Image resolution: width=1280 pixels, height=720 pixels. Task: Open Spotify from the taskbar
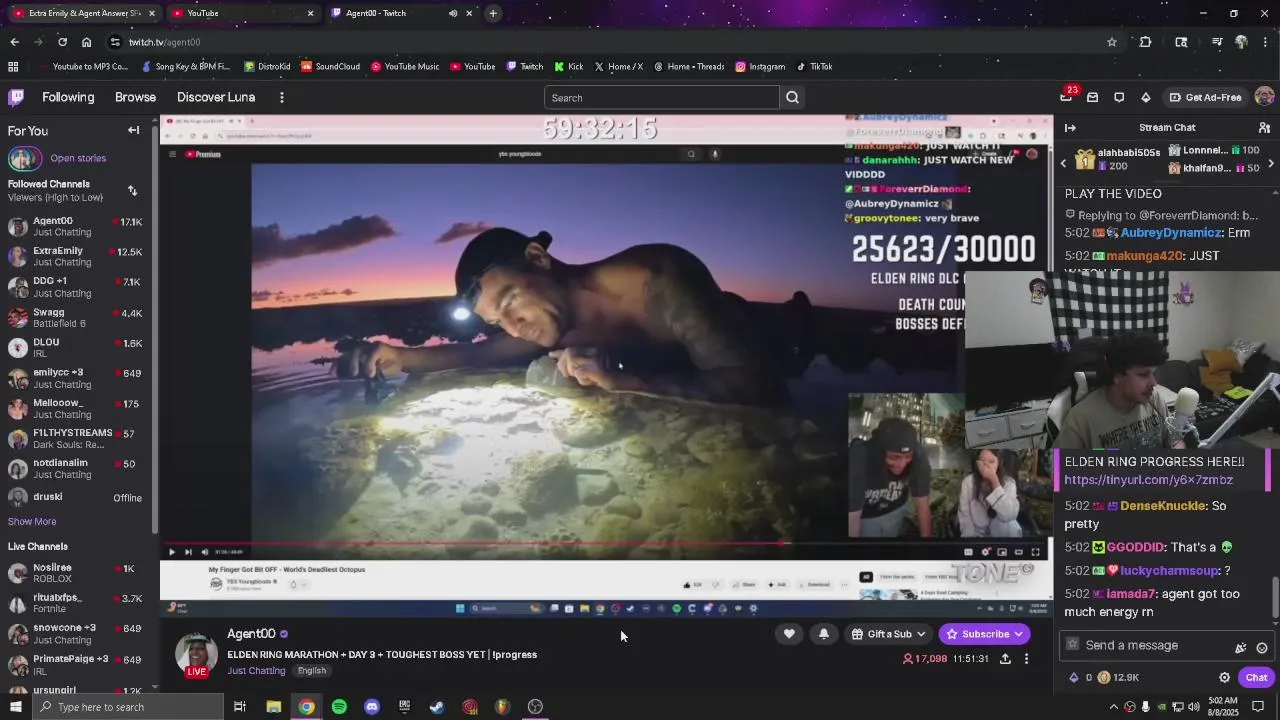[x=339, y=707]
